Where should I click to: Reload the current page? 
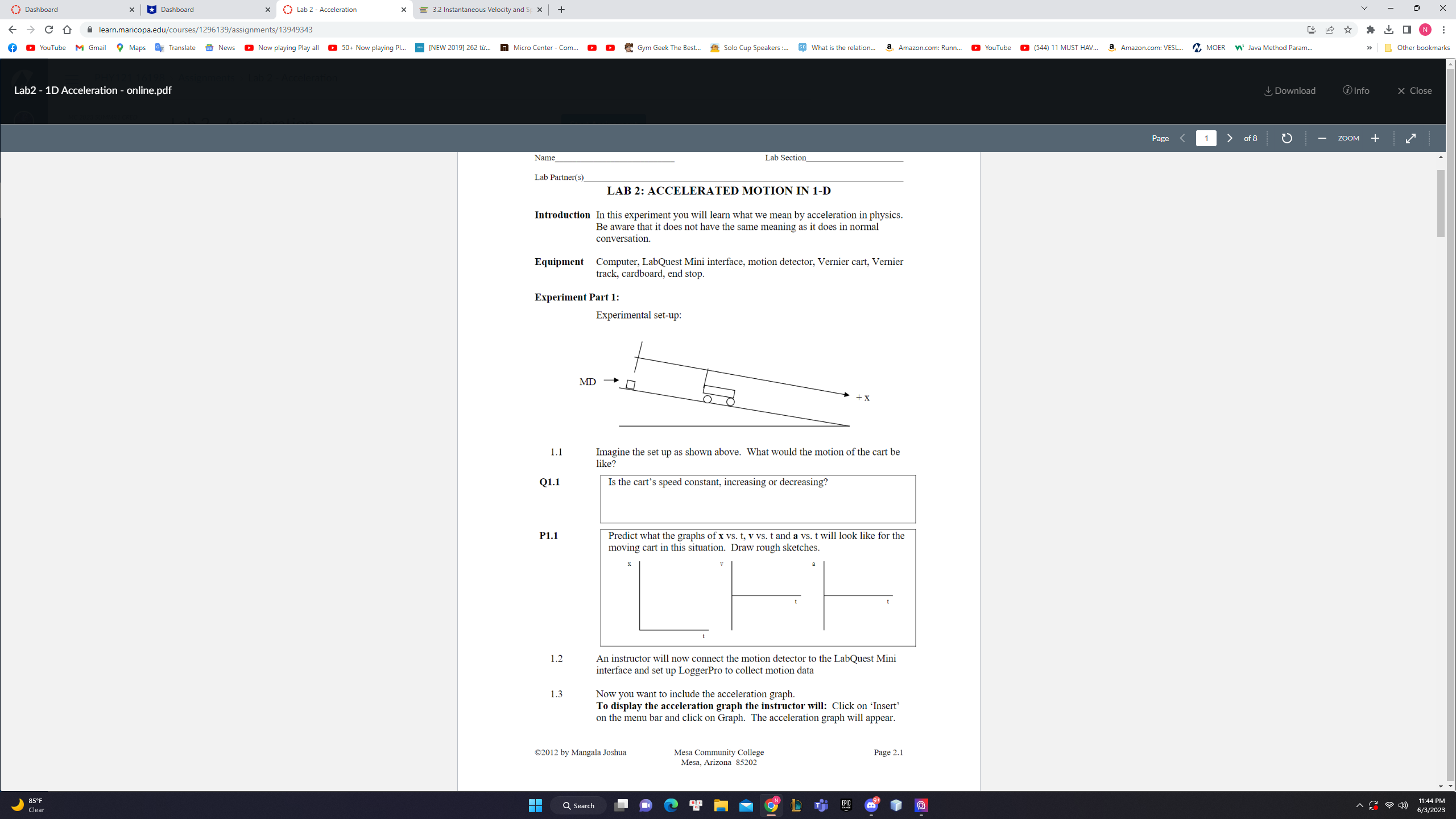pos(49,30)
